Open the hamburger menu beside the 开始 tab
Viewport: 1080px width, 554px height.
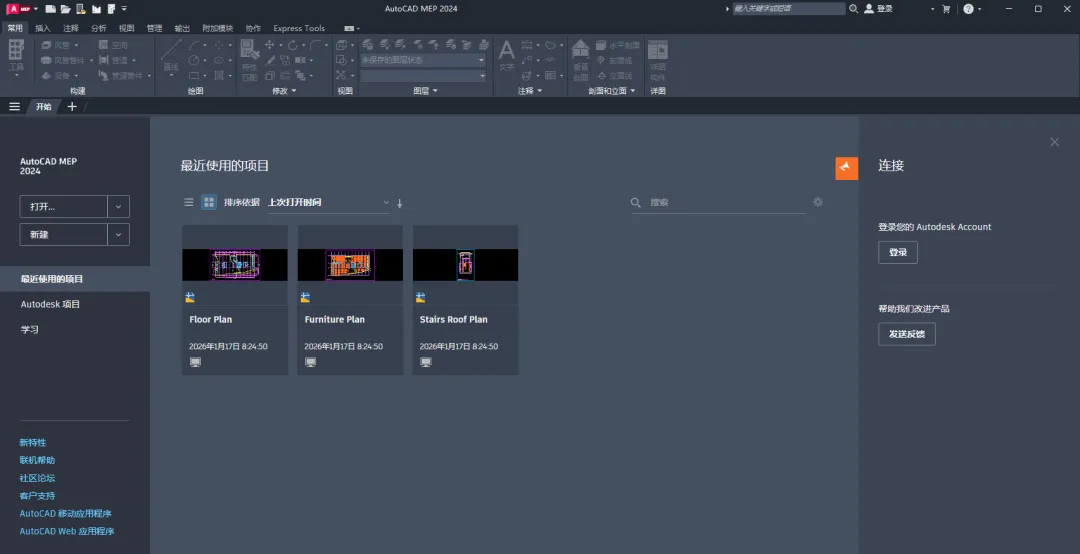[x=14, y=107]
